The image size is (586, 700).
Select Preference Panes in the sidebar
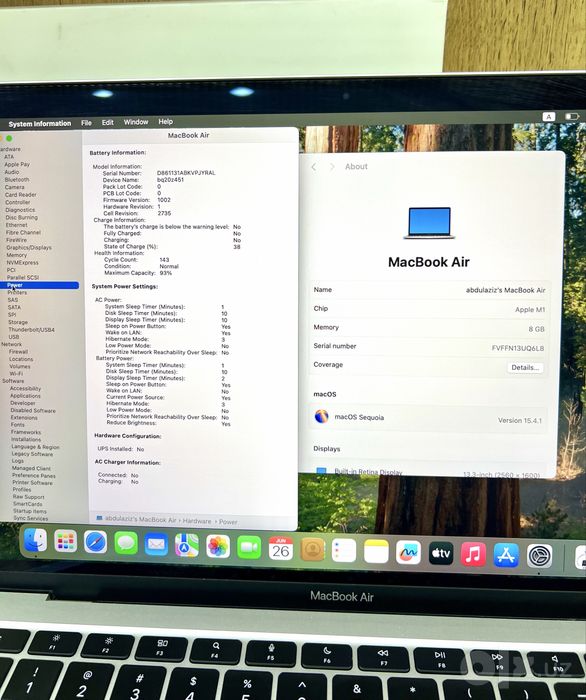tap(34, 475)
